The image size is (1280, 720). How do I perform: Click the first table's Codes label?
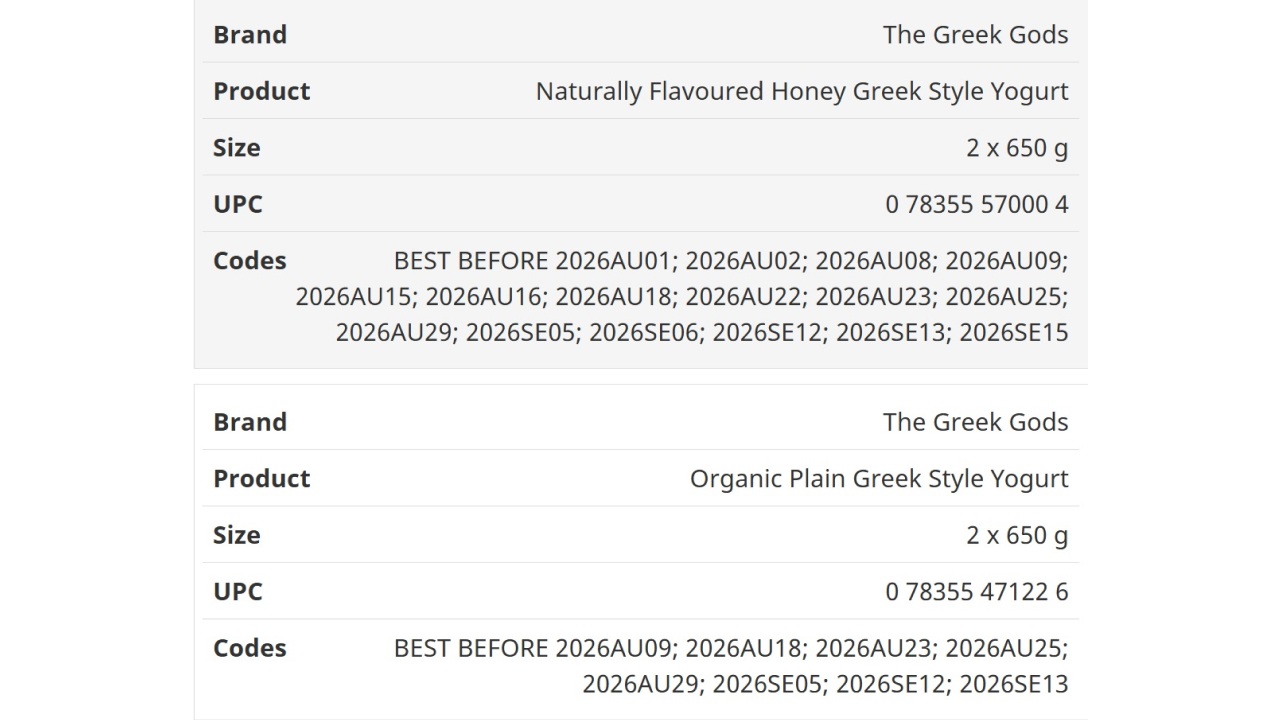[x=250, y=261]
